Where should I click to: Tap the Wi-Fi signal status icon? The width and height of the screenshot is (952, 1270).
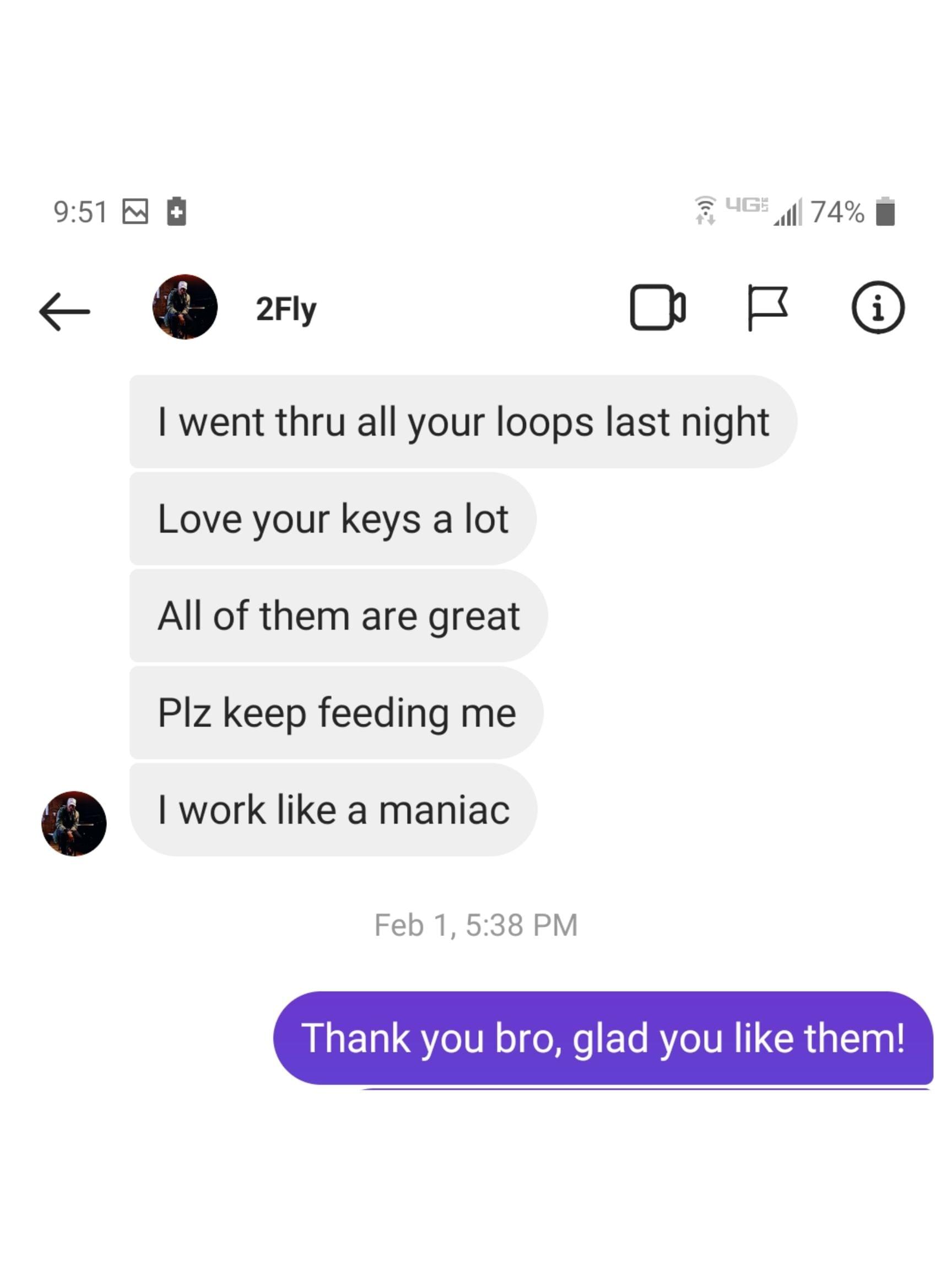[705, 210]
